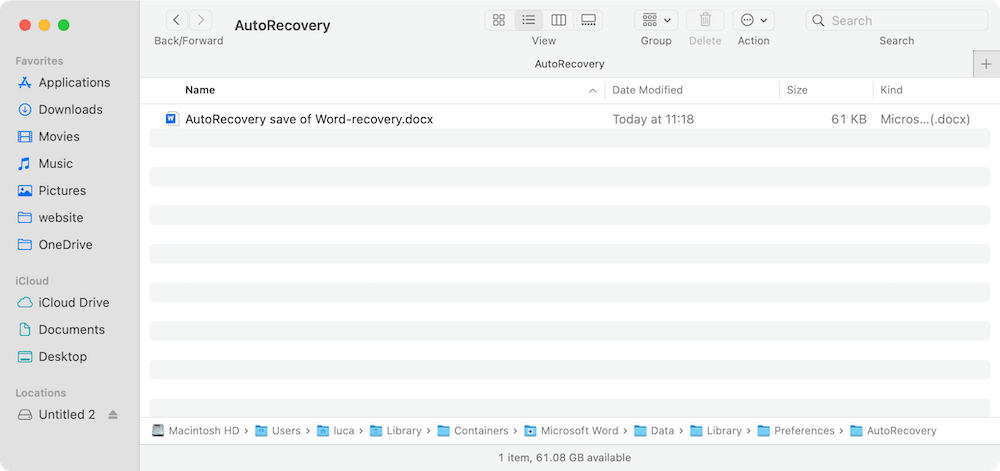Image resolution: width=1000 pixels, height=471 pixels.
Task: Open the Group dropdown
Action: click(x=656, y=20)
